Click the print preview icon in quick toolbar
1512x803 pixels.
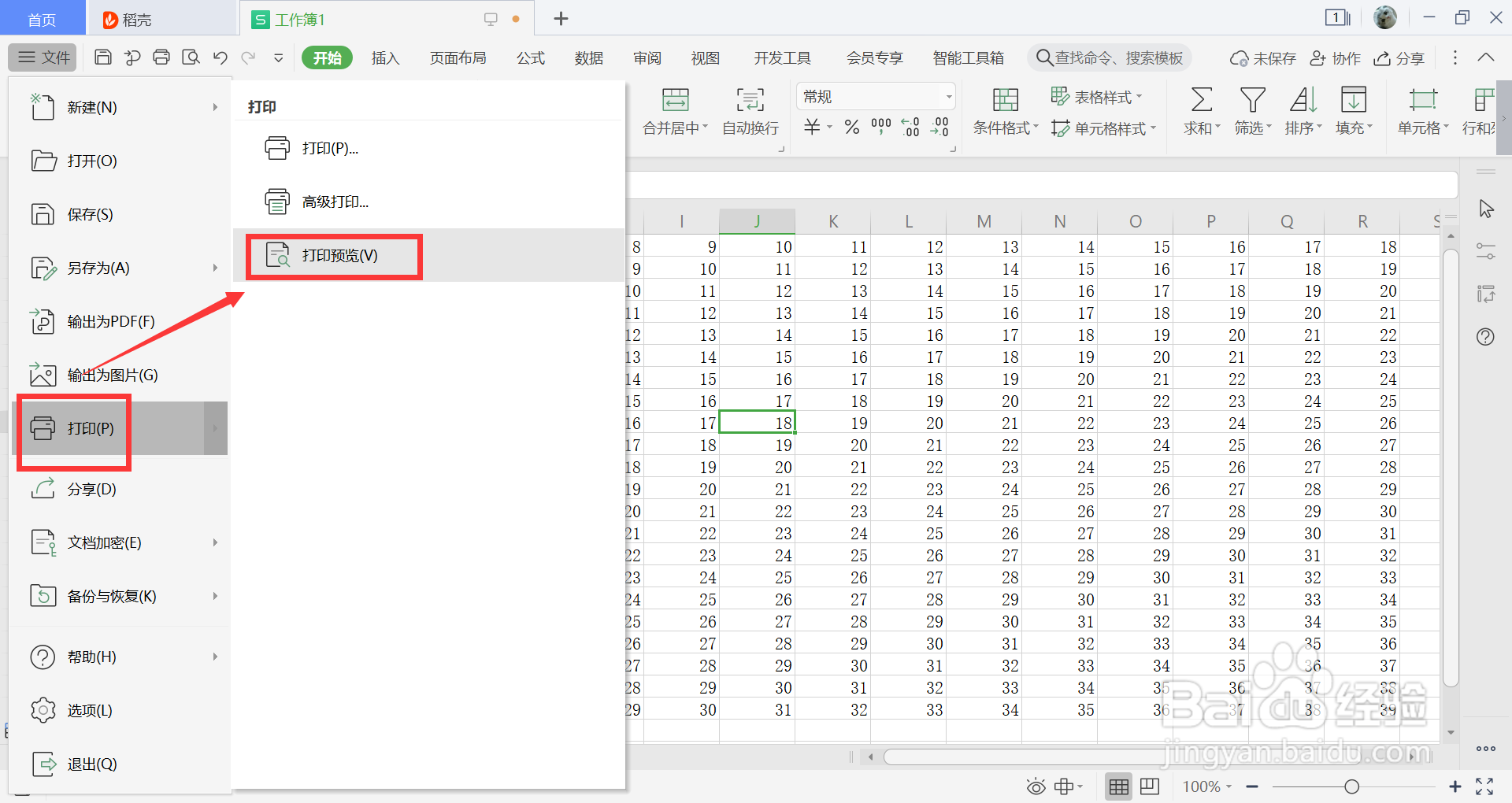coord(191,57)
